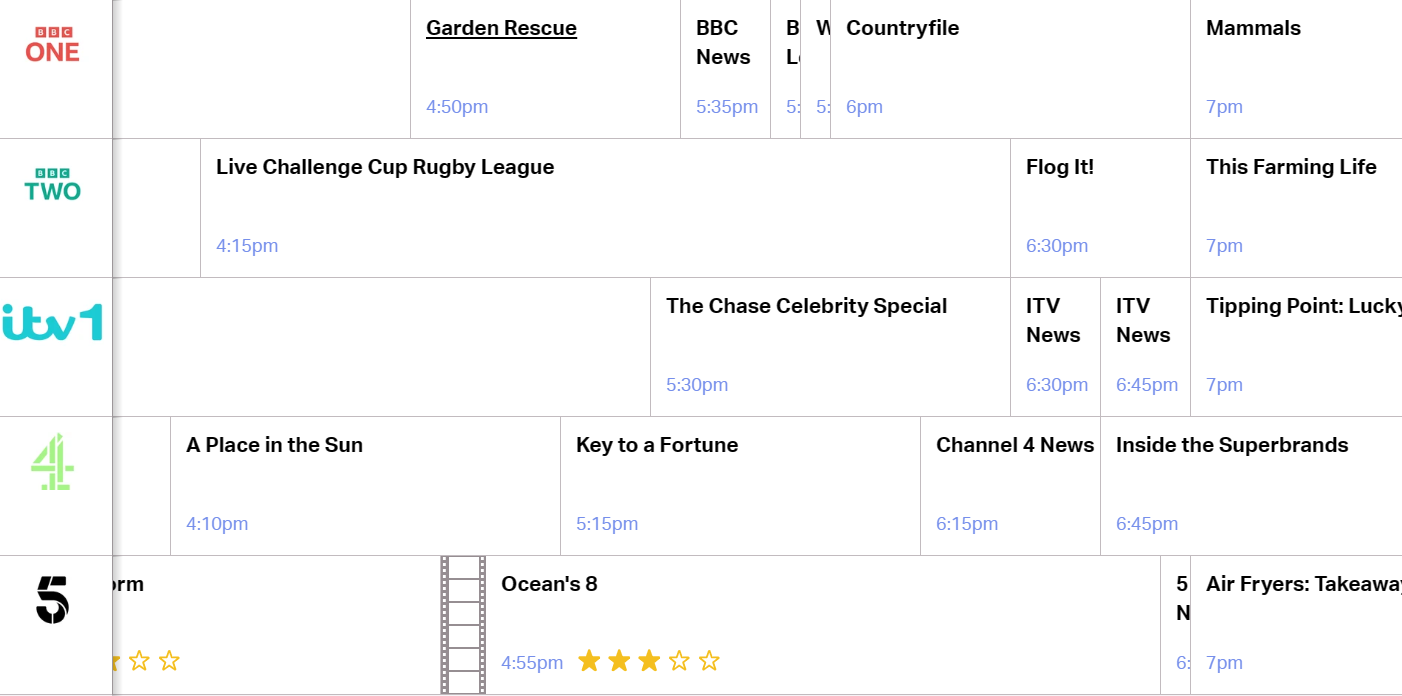Click the film strip icon beside Ocean's 8
The height and width of the screenshot is (696, 1402).
[x=463, y=625]
